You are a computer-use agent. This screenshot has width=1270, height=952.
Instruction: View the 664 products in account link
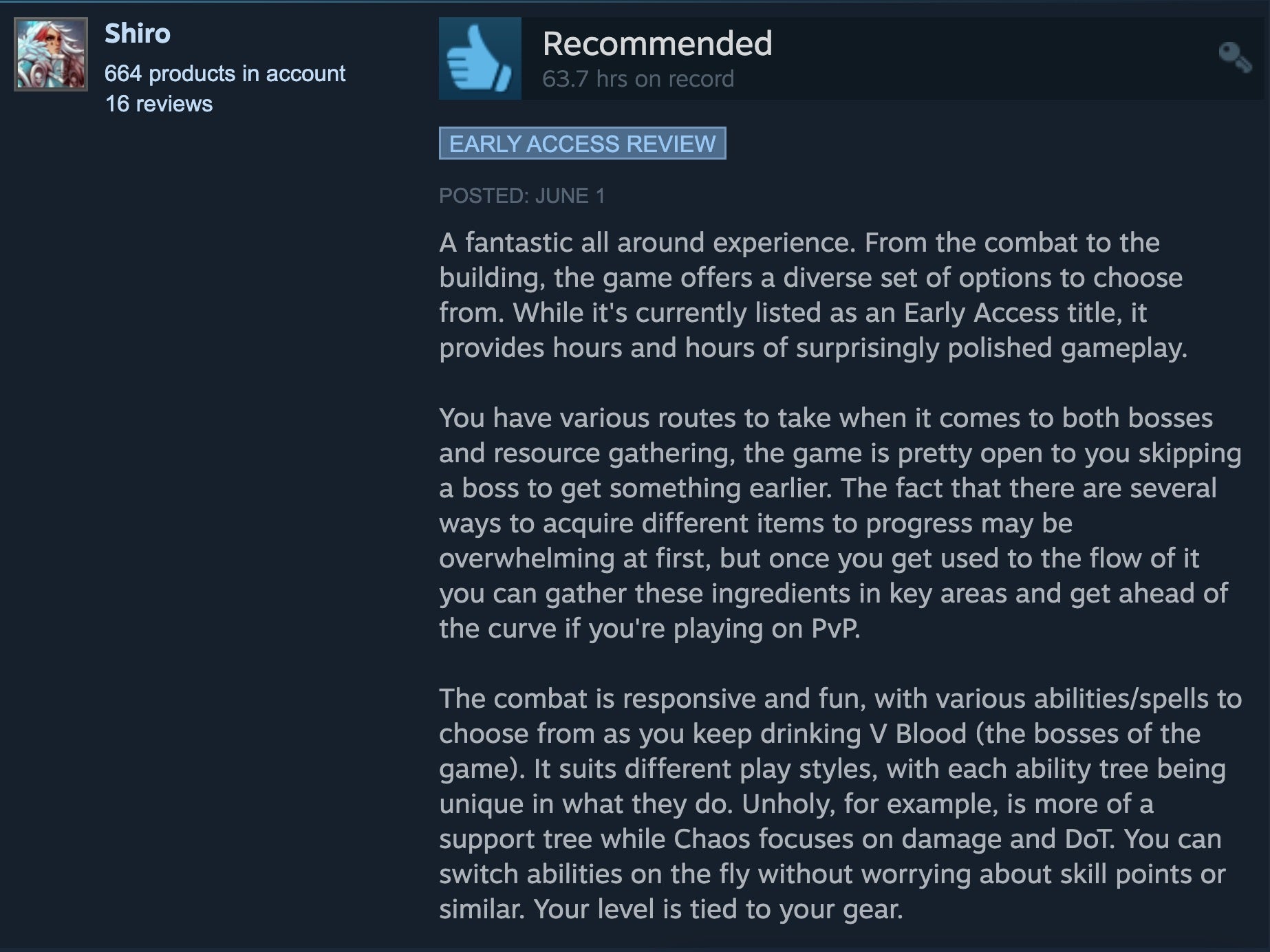(224, 74)
